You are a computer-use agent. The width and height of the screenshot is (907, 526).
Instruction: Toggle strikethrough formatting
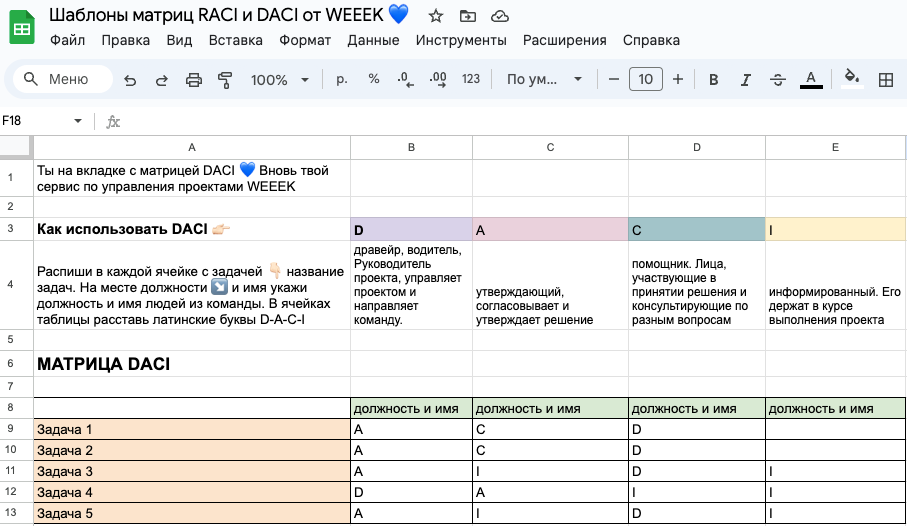tap(778, 80)
